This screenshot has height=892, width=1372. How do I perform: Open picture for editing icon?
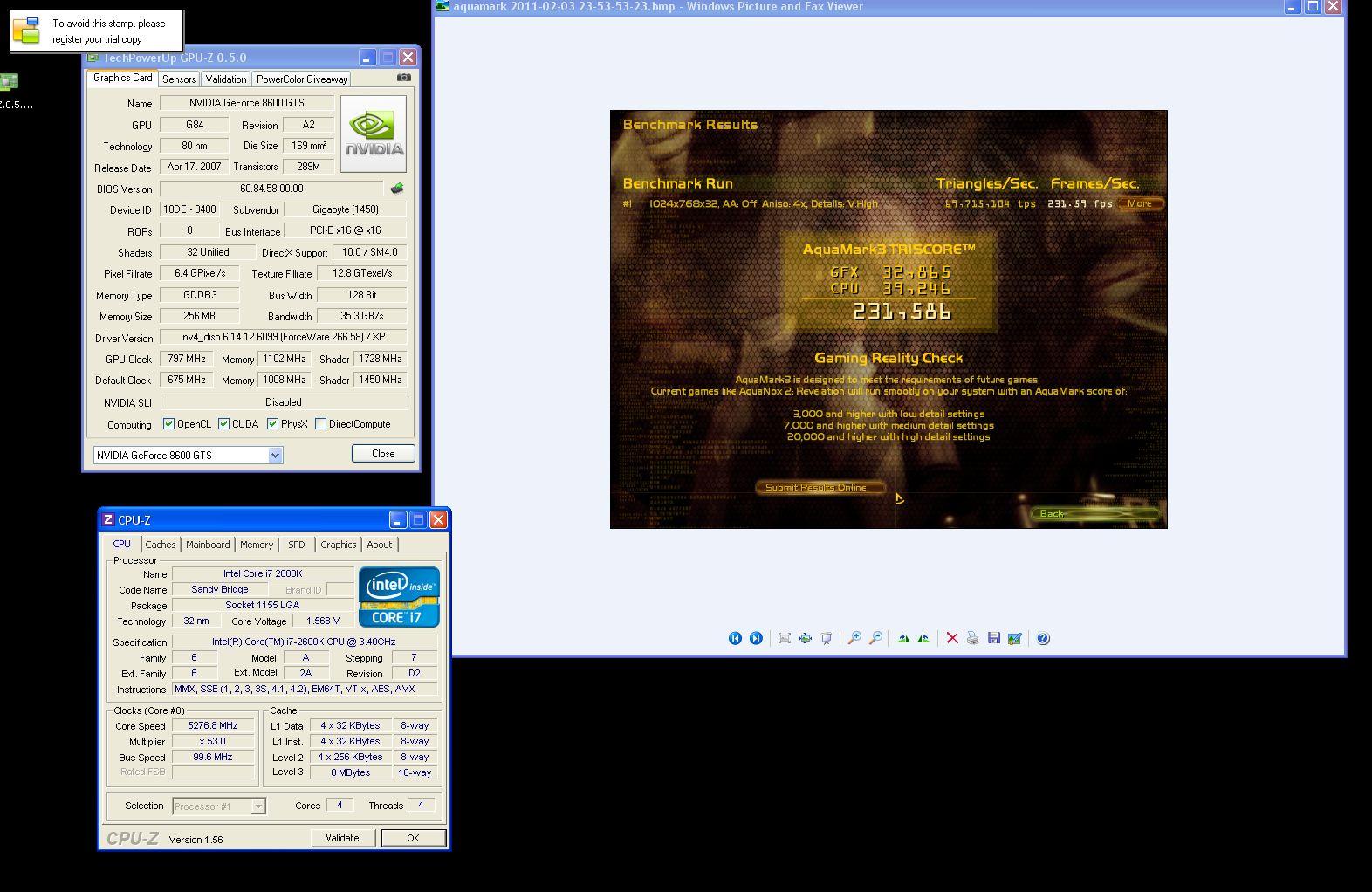click(x=1014, y=638)
